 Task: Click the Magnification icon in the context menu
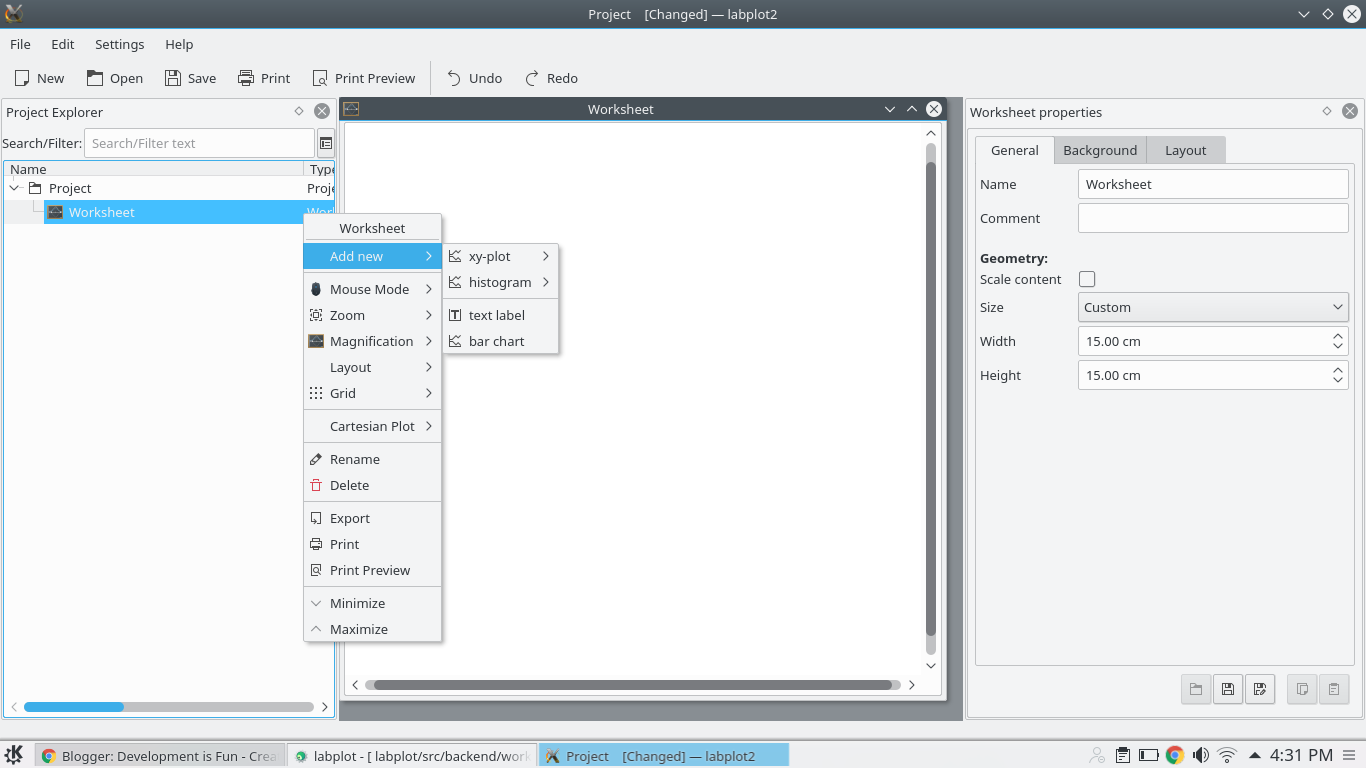(x=316, y=341)
